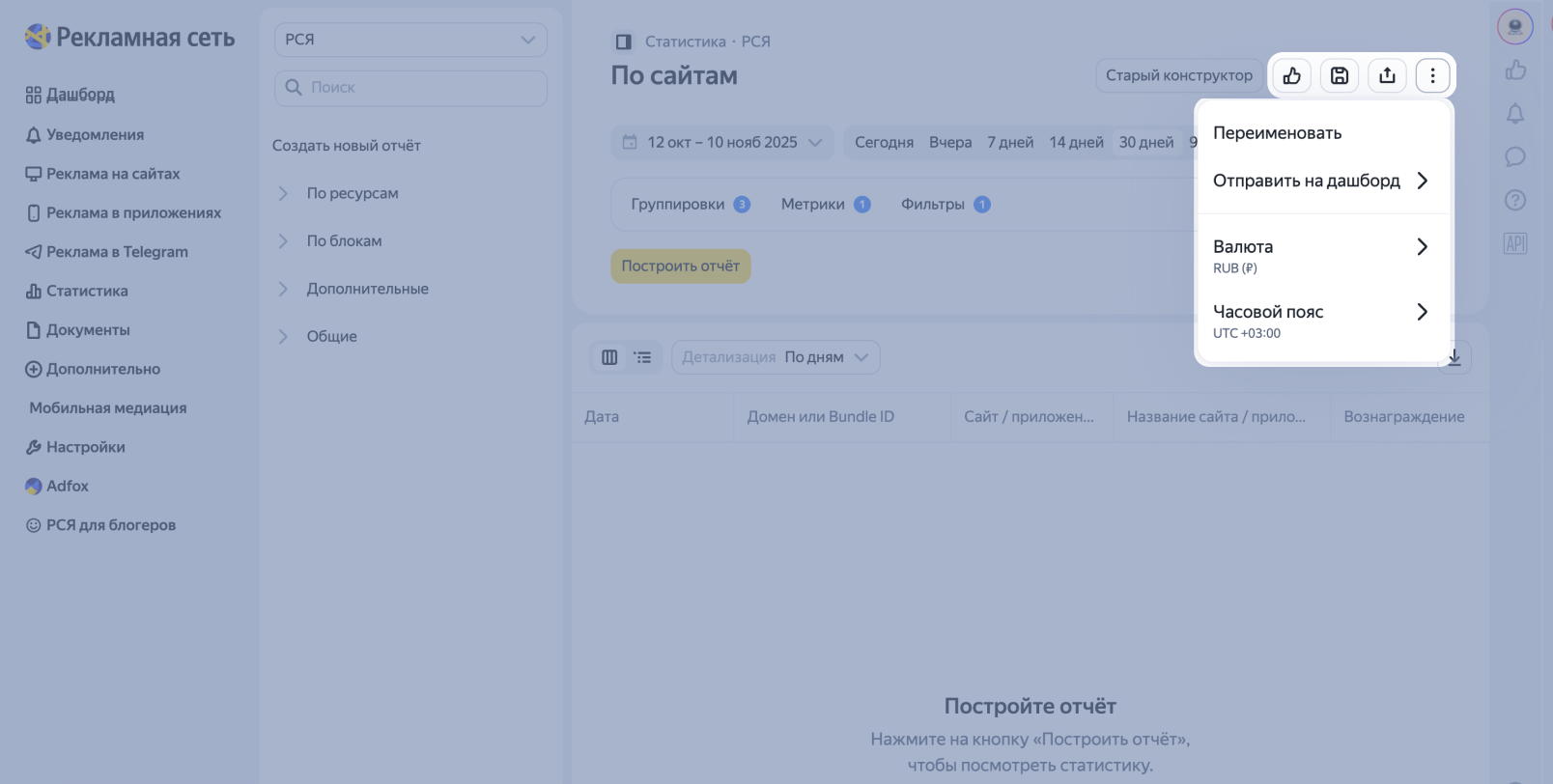Image resolution: width=1553 pixels, height=784 pixels.
Task: Click the Дата column header
Action: [602, 417]
